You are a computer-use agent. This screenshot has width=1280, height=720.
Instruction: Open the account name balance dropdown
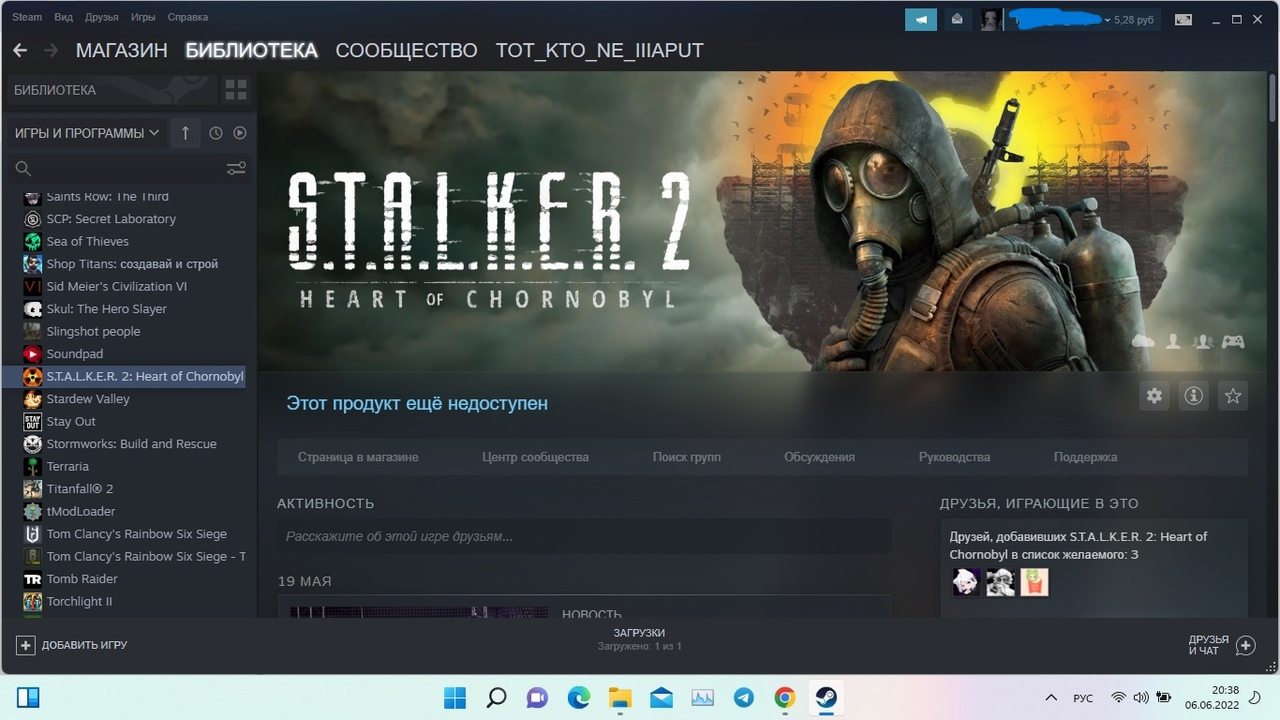1082,19
